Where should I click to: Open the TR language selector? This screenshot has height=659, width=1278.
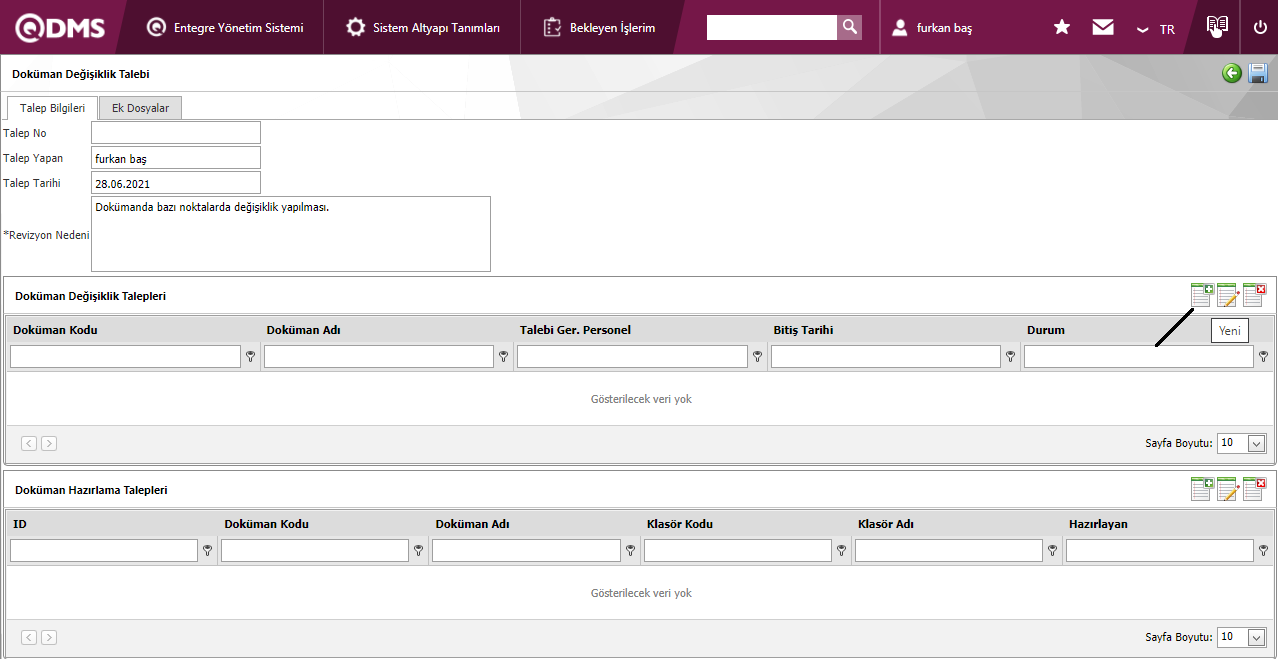click(1157, 29)
